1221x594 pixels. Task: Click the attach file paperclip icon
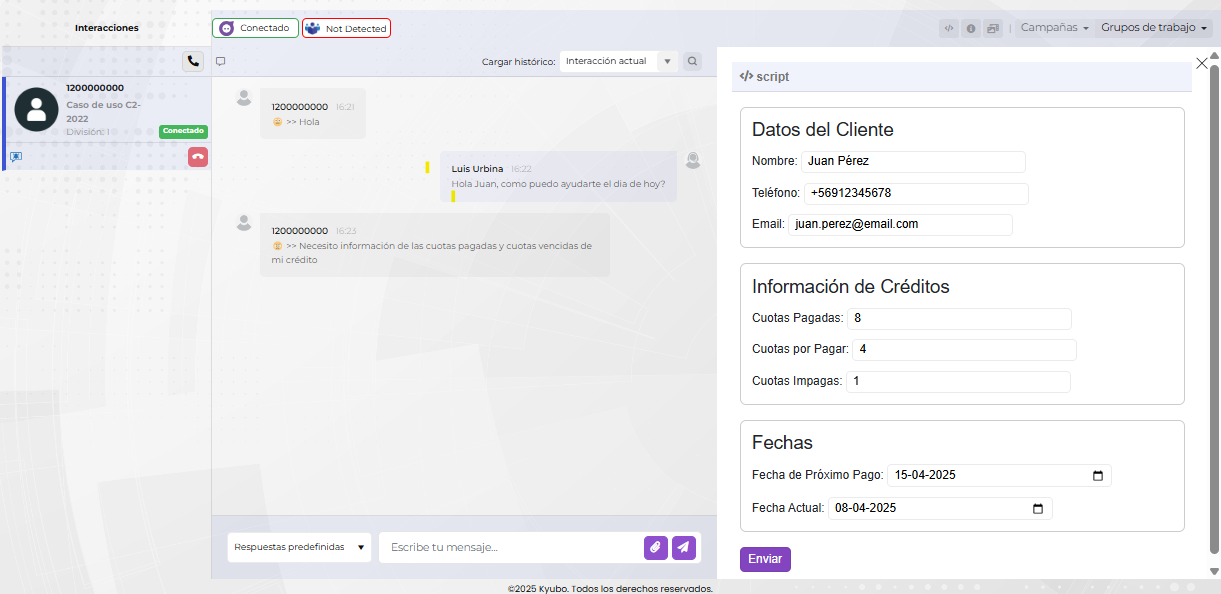coord(655,547)
